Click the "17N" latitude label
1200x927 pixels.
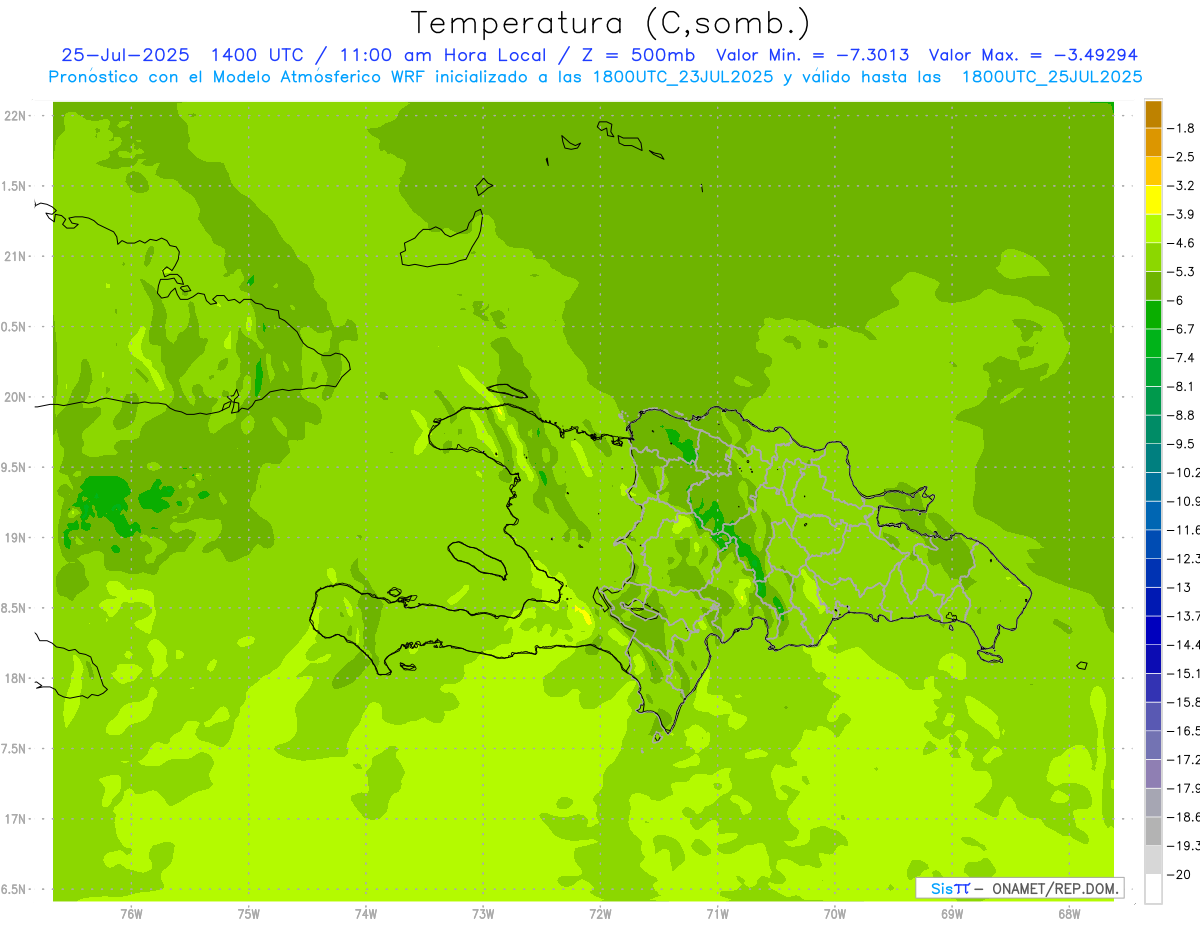point(16,820)
